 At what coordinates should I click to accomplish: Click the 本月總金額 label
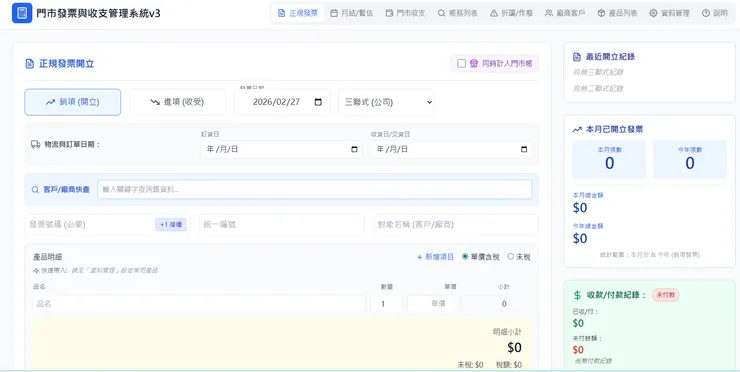click(x=588, y=195)
